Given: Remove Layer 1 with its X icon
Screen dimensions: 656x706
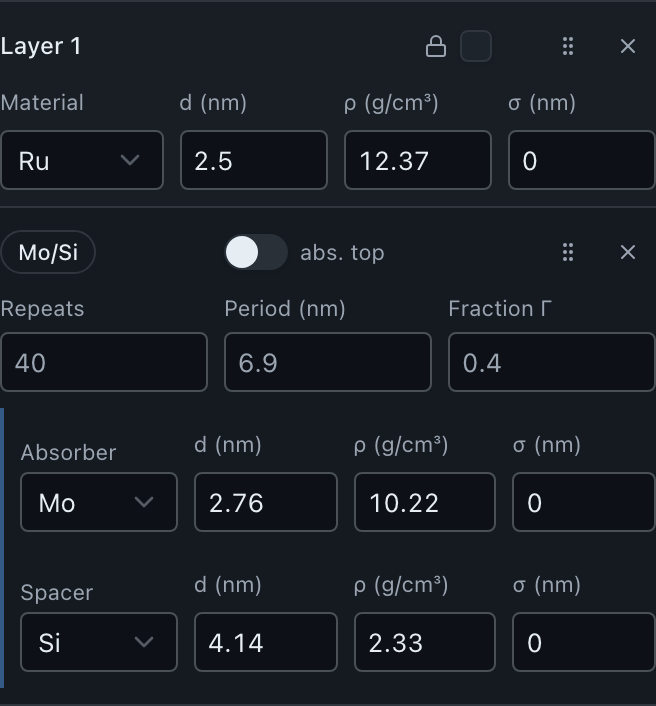Looking at the screenshot, I should (x=628, y=46).
